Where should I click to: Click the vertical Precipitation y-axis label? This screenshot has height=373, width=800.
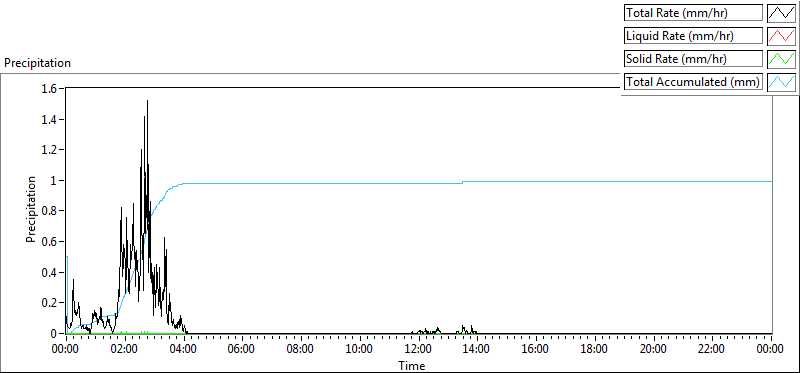31,209
